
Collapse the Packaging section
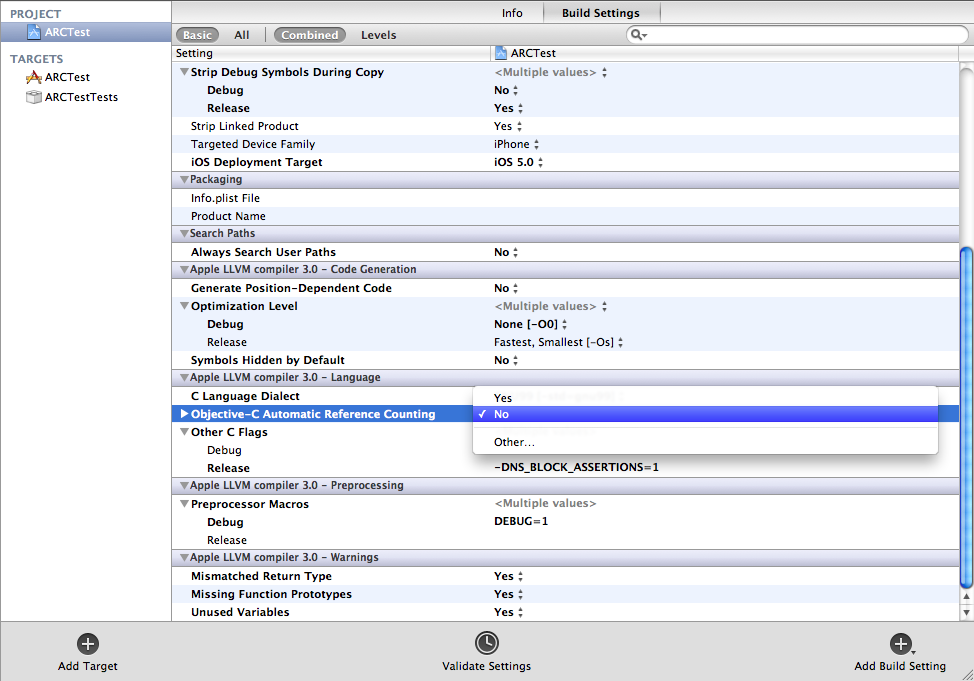pyautogui.click(x=184, y=180)
